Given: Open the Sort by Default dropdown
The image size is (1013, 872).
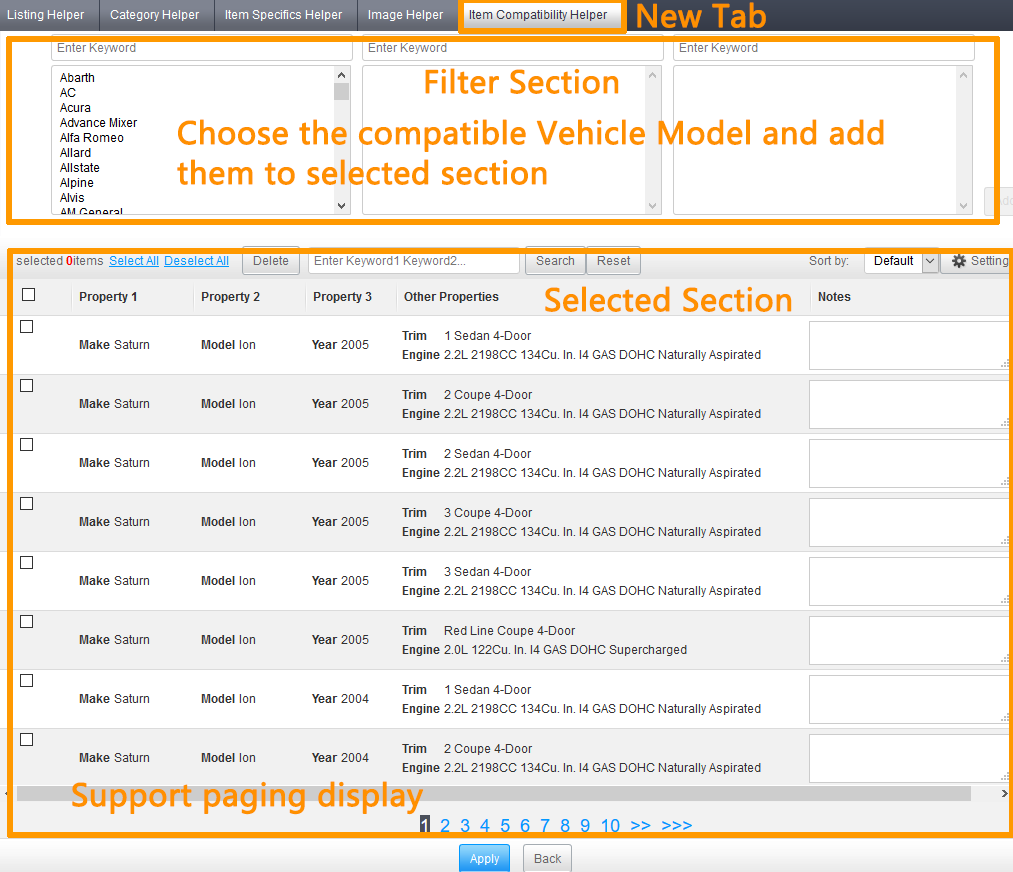Looking at the screenshot, I should point(901,261).
